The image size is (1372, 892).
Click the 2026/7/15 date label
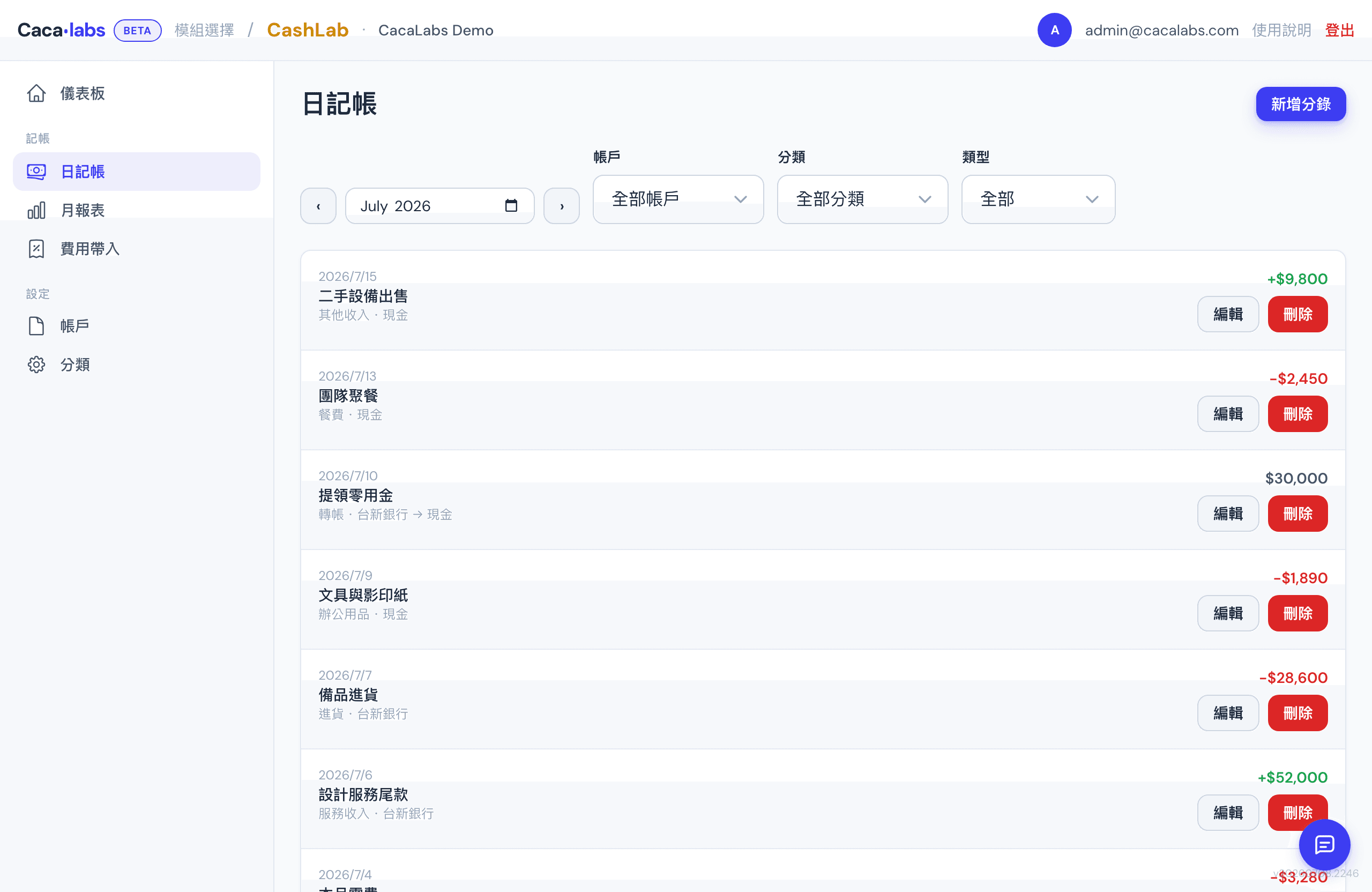347,277
